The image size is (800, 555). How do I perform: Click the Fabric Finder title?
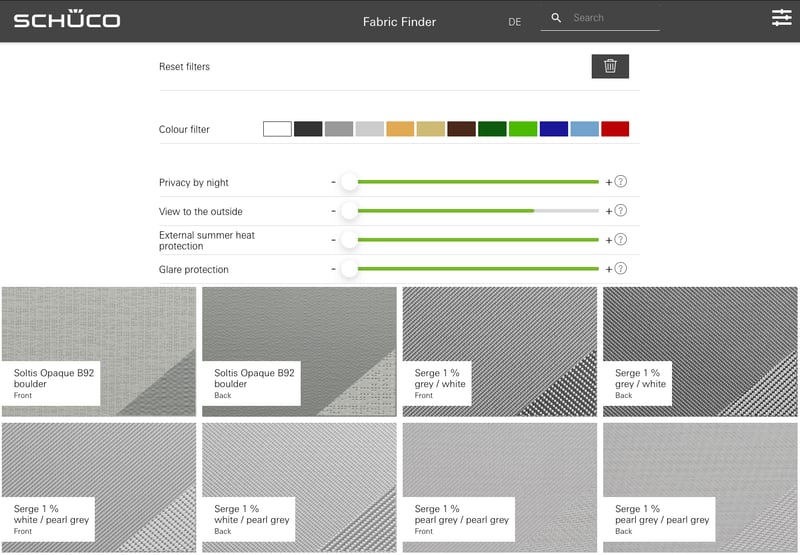coord(399,22)
